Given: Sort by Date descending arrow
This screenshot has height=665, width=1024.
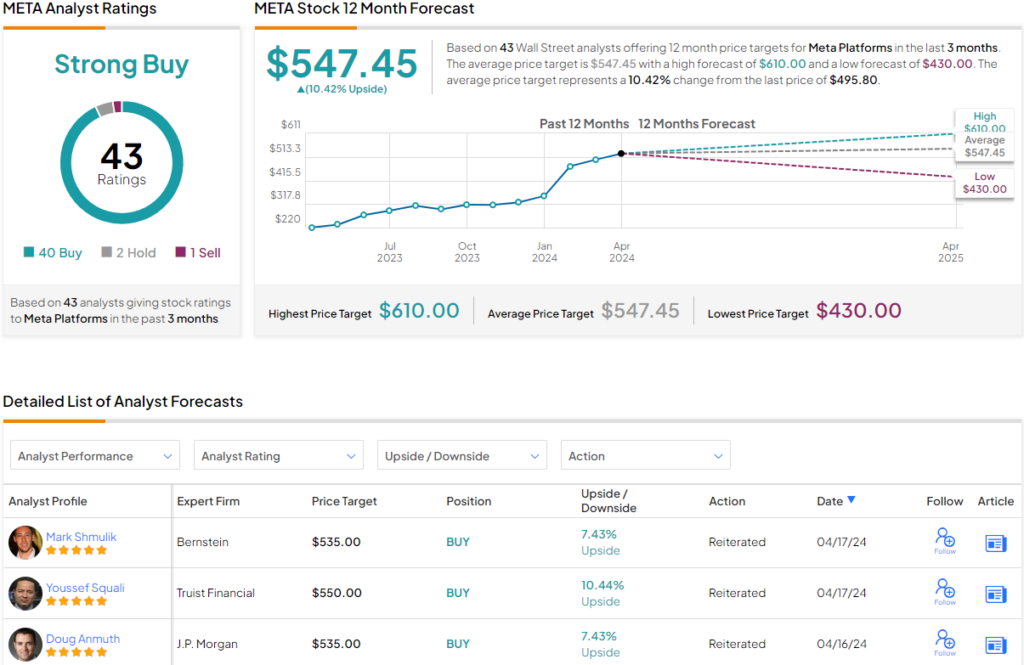Looking at the screenshot, I should (851, 500).
